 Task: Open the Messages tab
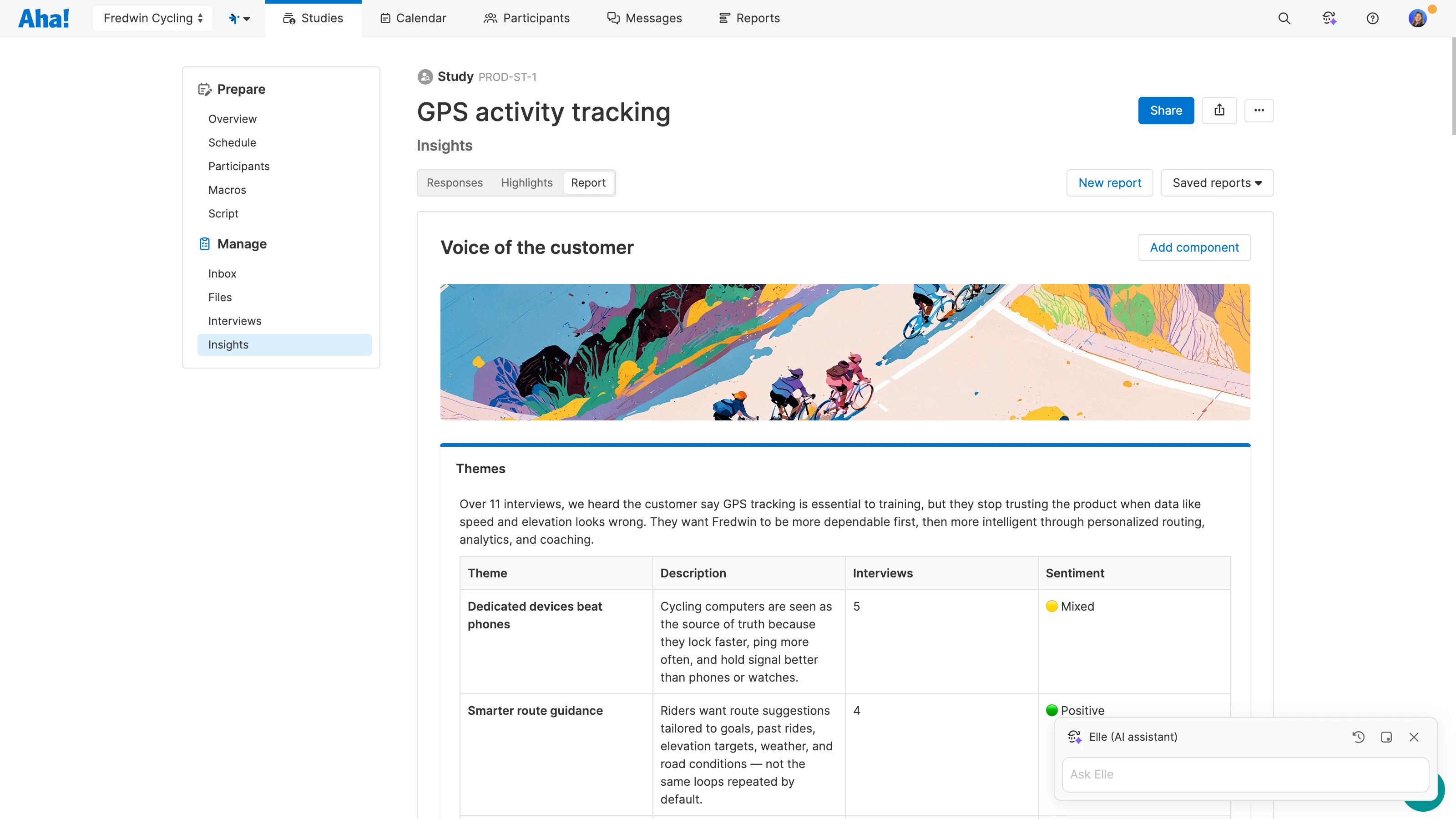pos(644,18)
